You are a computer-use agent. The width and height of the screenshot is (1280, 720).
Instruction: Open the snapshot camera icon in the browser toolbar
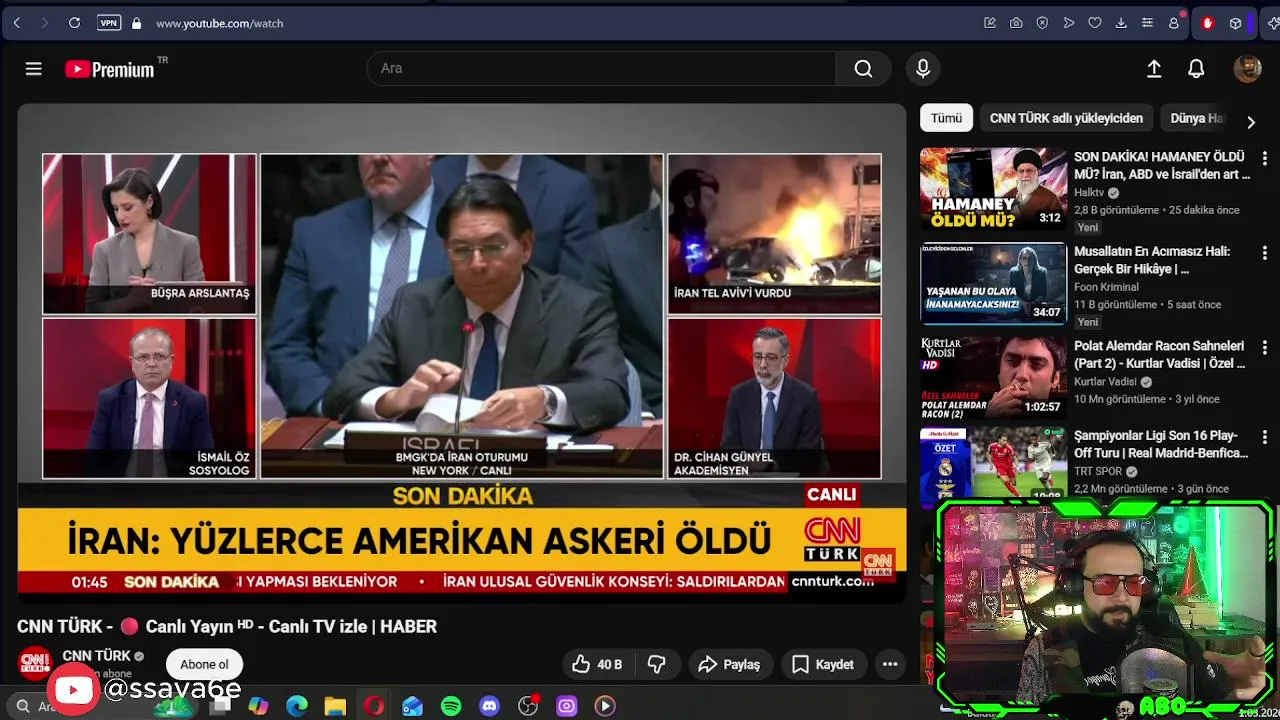[1016, 23]
